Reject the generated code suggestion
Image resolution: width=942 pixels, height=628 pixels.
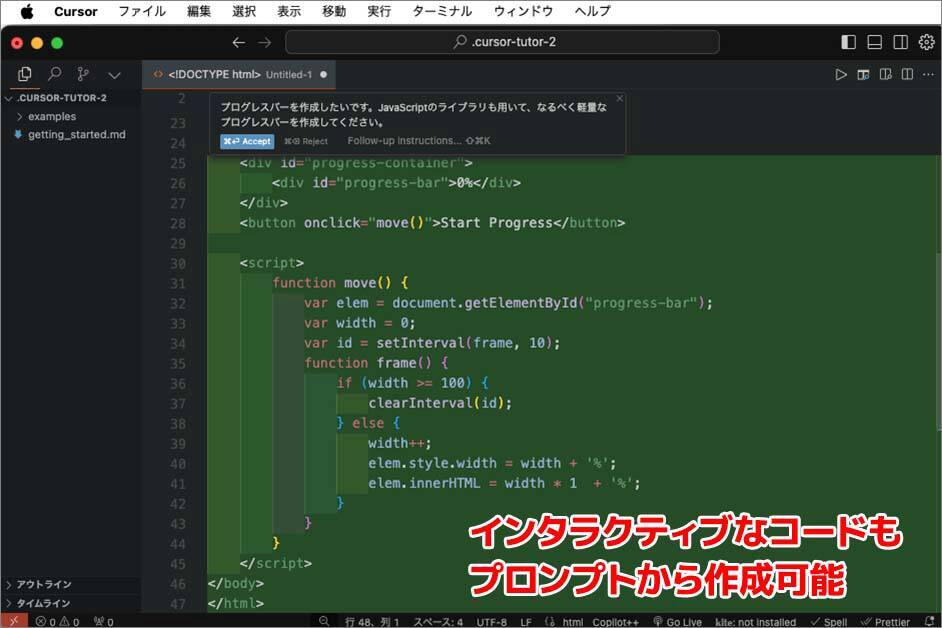click(306, 141)
